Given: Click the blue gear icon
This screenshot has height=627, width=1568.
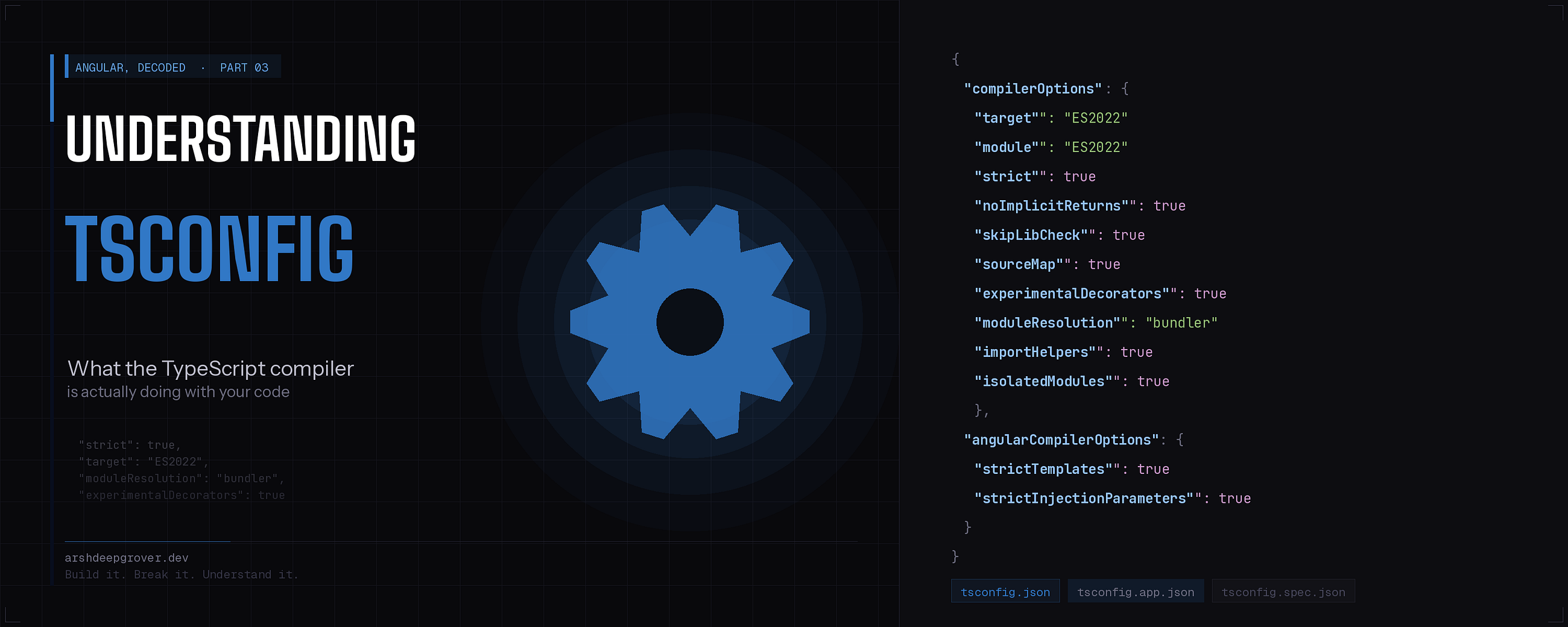Looking at the screenshot, I should click(x=690, y=321).
